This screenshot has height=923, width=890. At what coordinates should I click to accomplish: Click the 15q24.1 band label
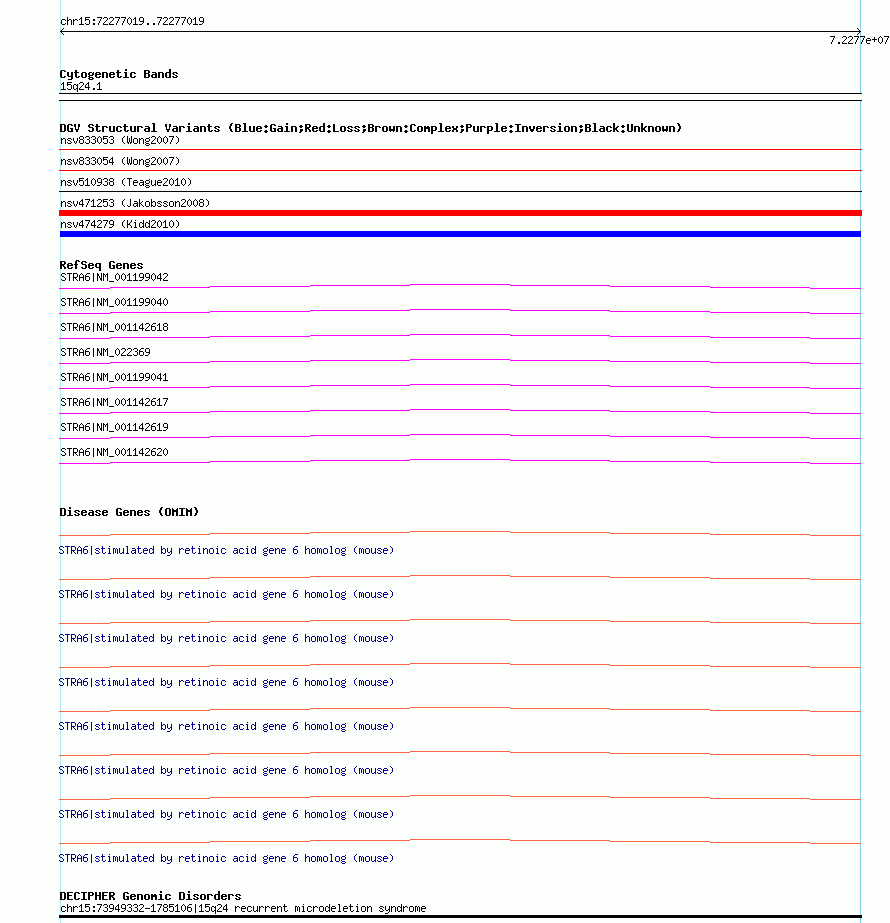point(81,87)
